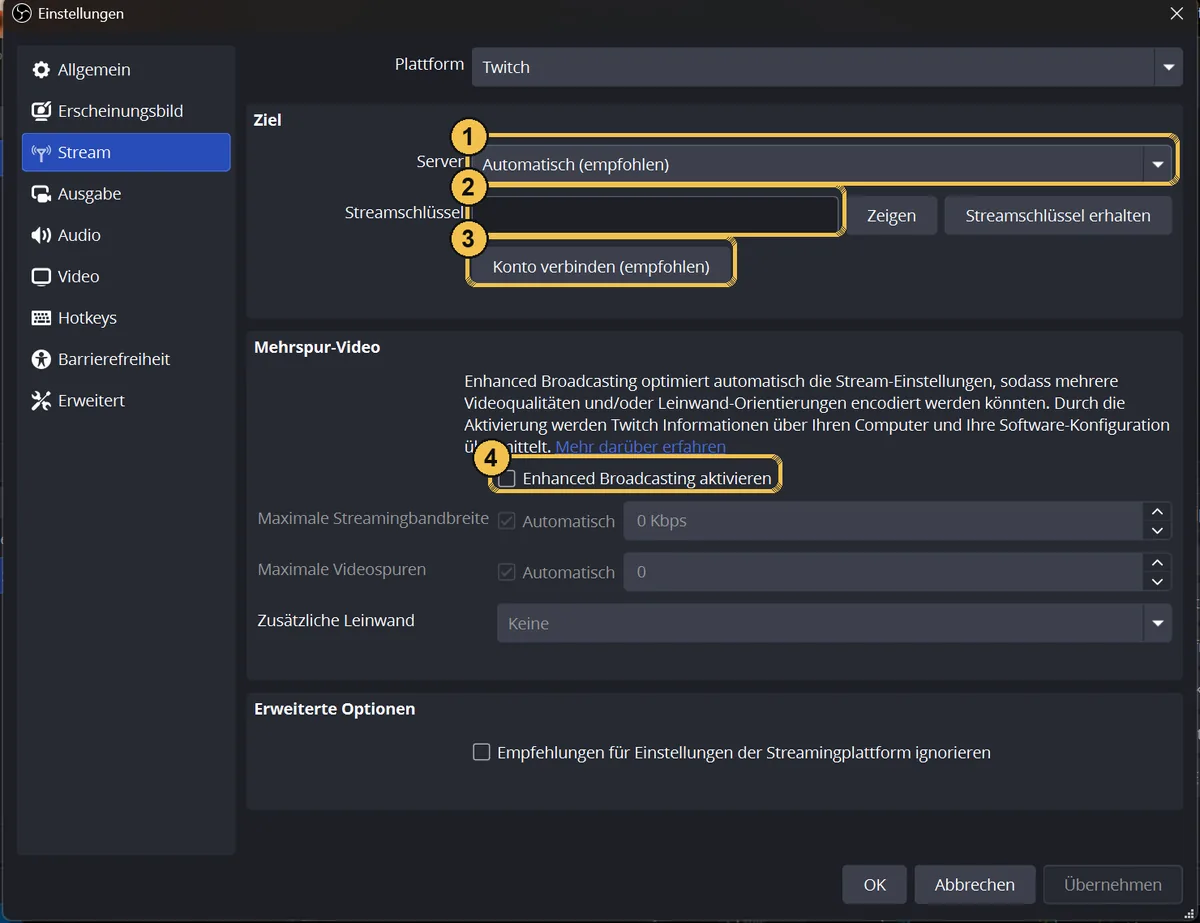
Task: Select the Stream settings section
Action: [126, 153]
